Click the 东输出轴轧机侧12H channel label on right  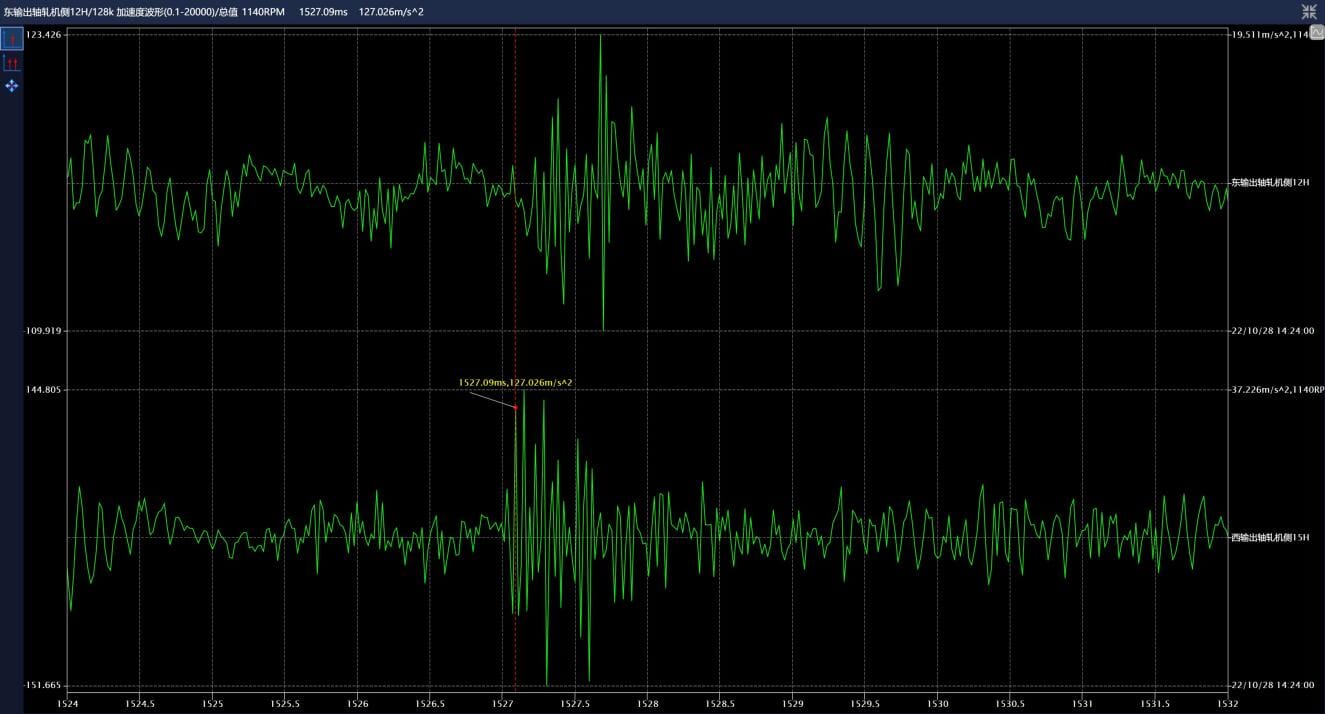(x=1270, y=183)
